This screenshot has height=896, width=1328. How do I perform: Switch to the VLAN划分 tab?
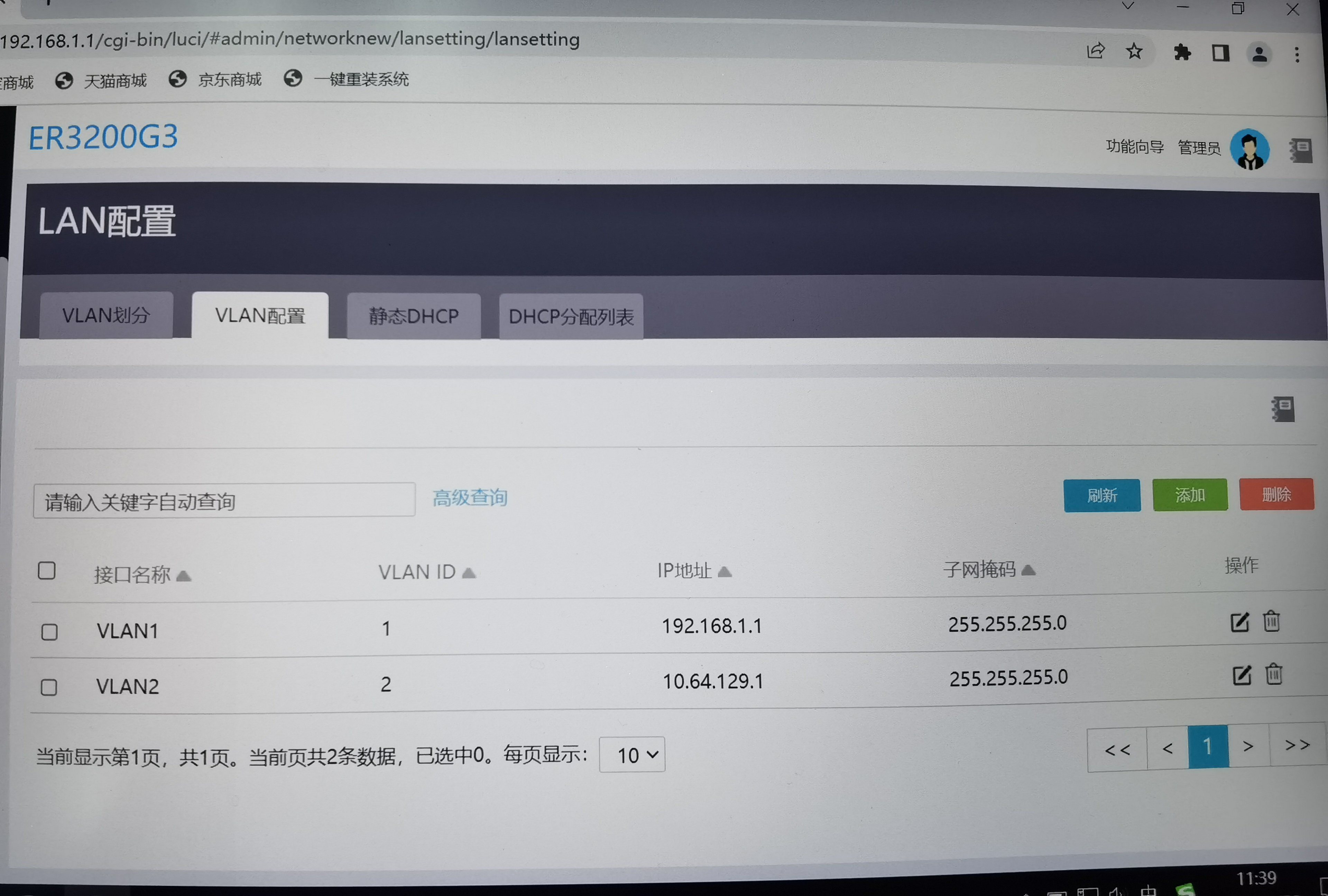pyautogui.click(x=106, y=315)
